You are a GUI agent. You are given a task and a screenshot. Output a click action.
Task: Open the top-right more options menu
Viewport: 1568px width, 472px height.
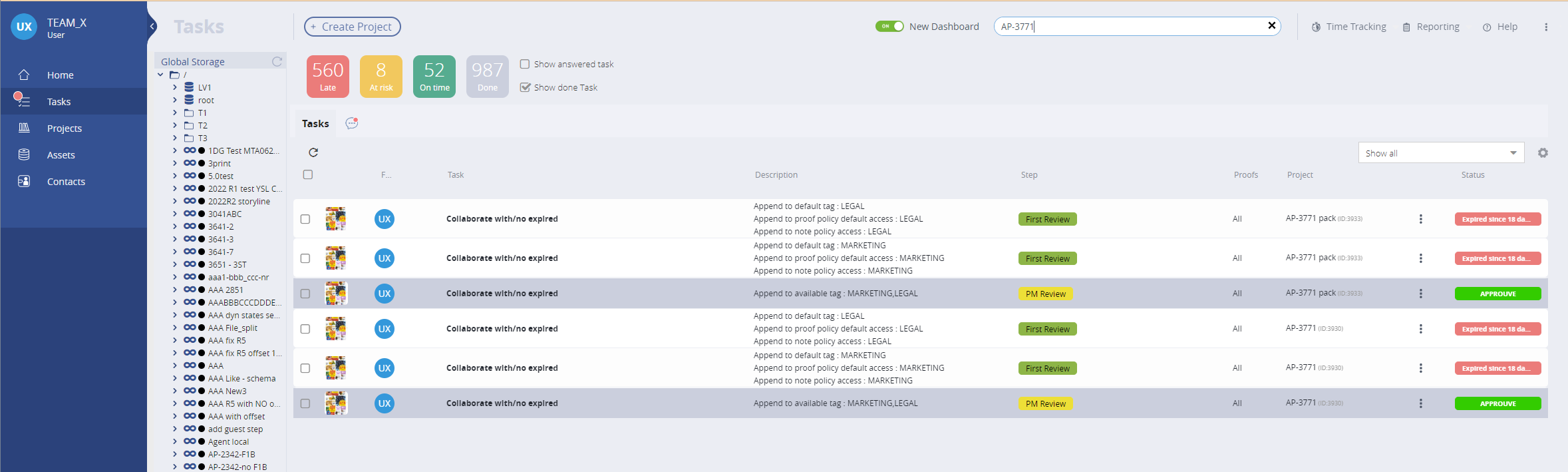[1546, 27]
